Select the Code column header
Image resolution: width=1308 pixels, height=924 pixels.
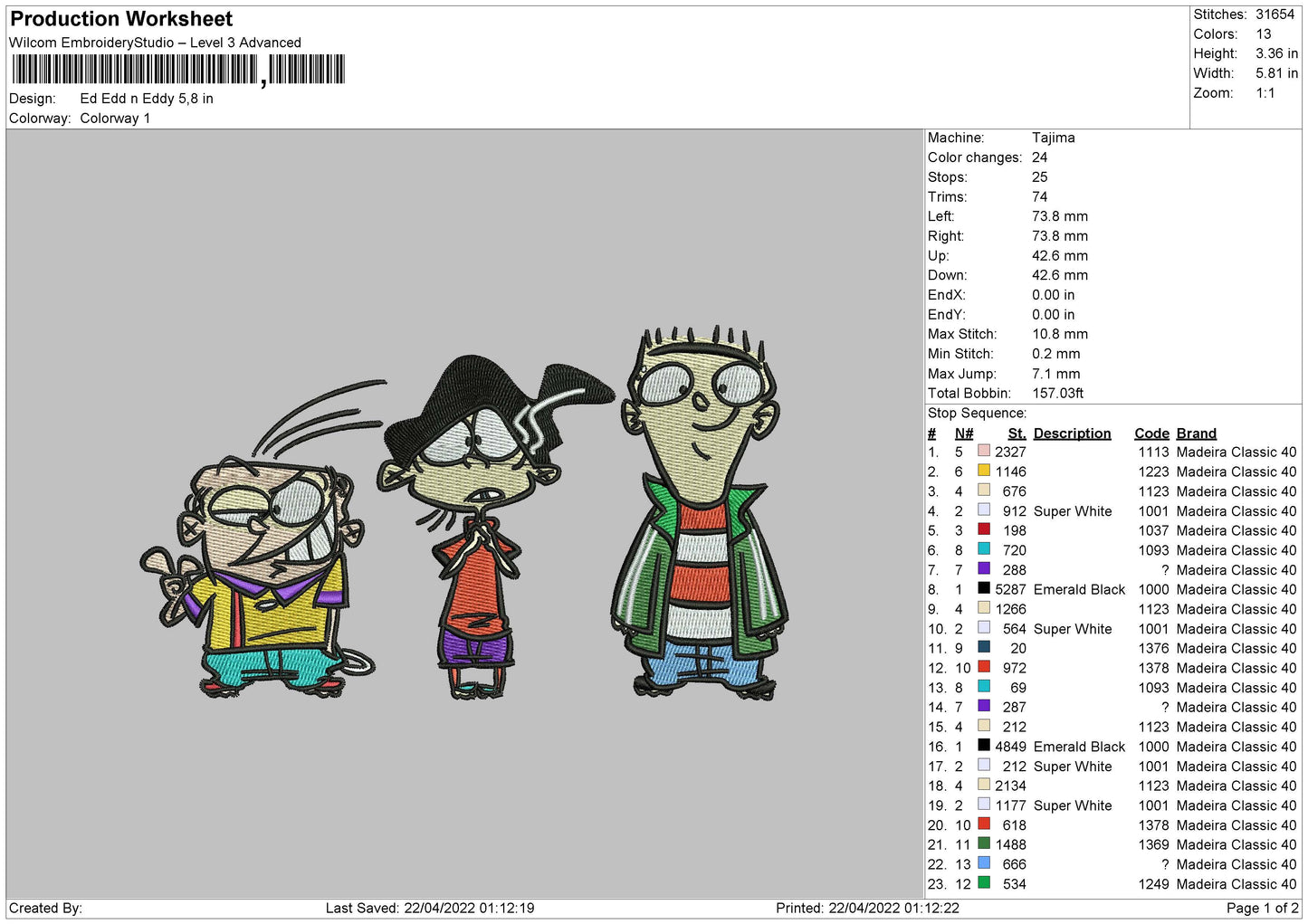tap(1151, 433)
